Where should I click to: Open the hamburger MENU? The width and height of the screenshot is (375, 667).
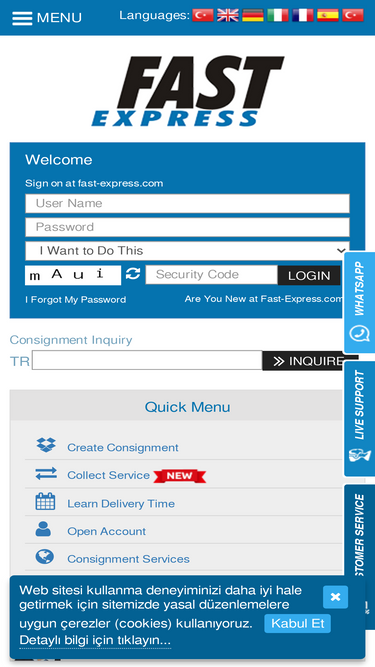pos(47,18)
